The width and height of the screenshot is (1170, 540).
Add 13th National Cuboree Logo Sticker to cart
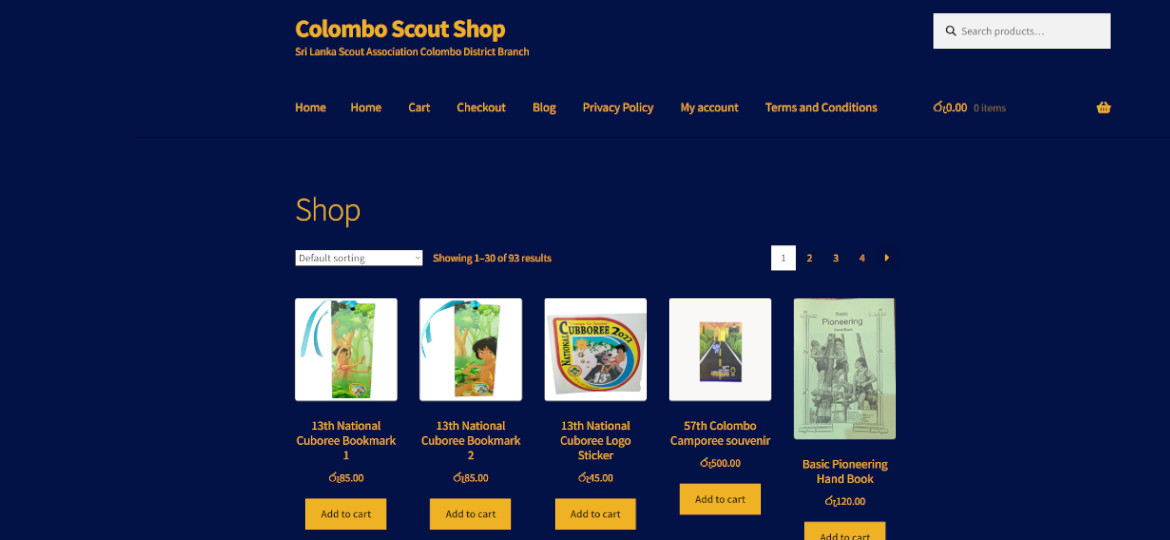[595, 514]
